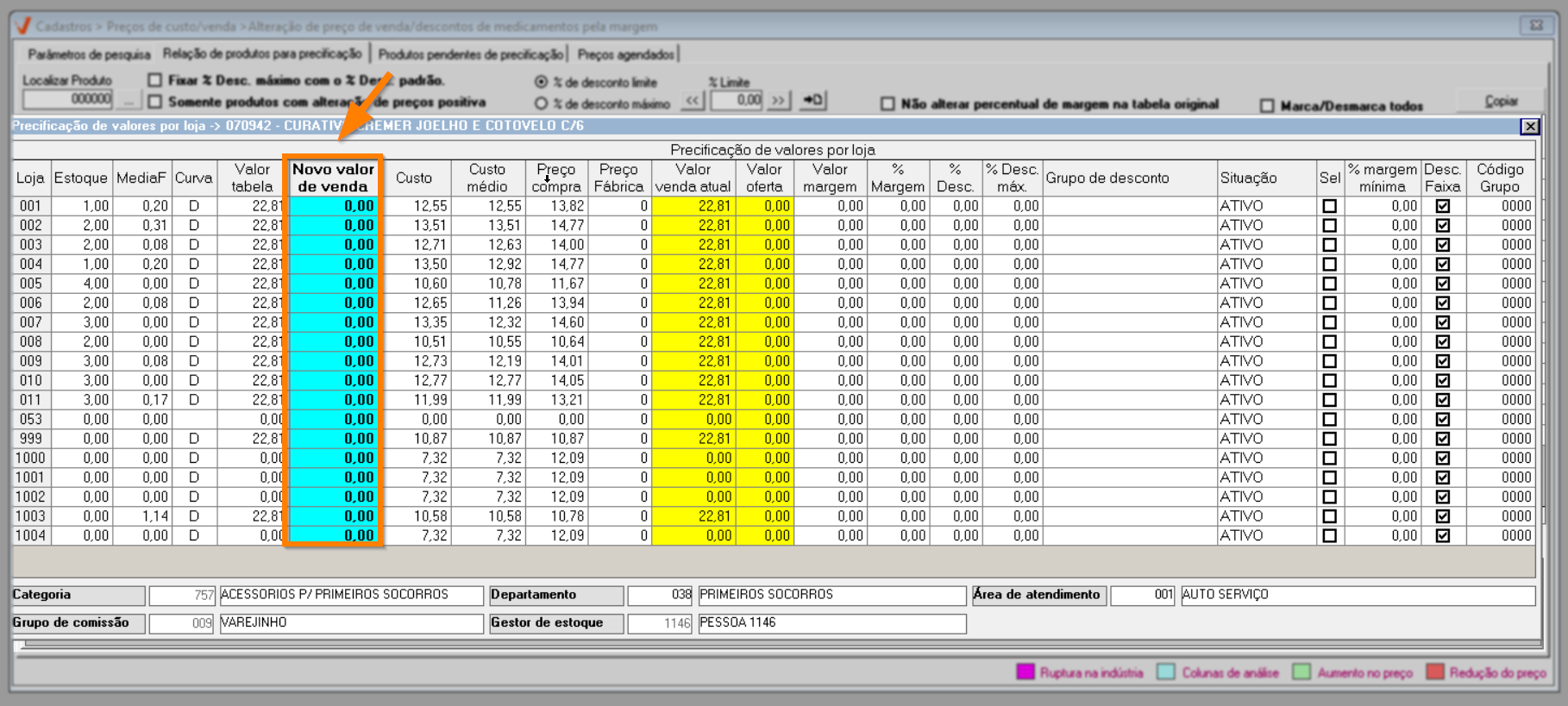Switch to Parâmetros de pesquisa tab
This screenshot has width=1568, height=706.
pos(89,54)
